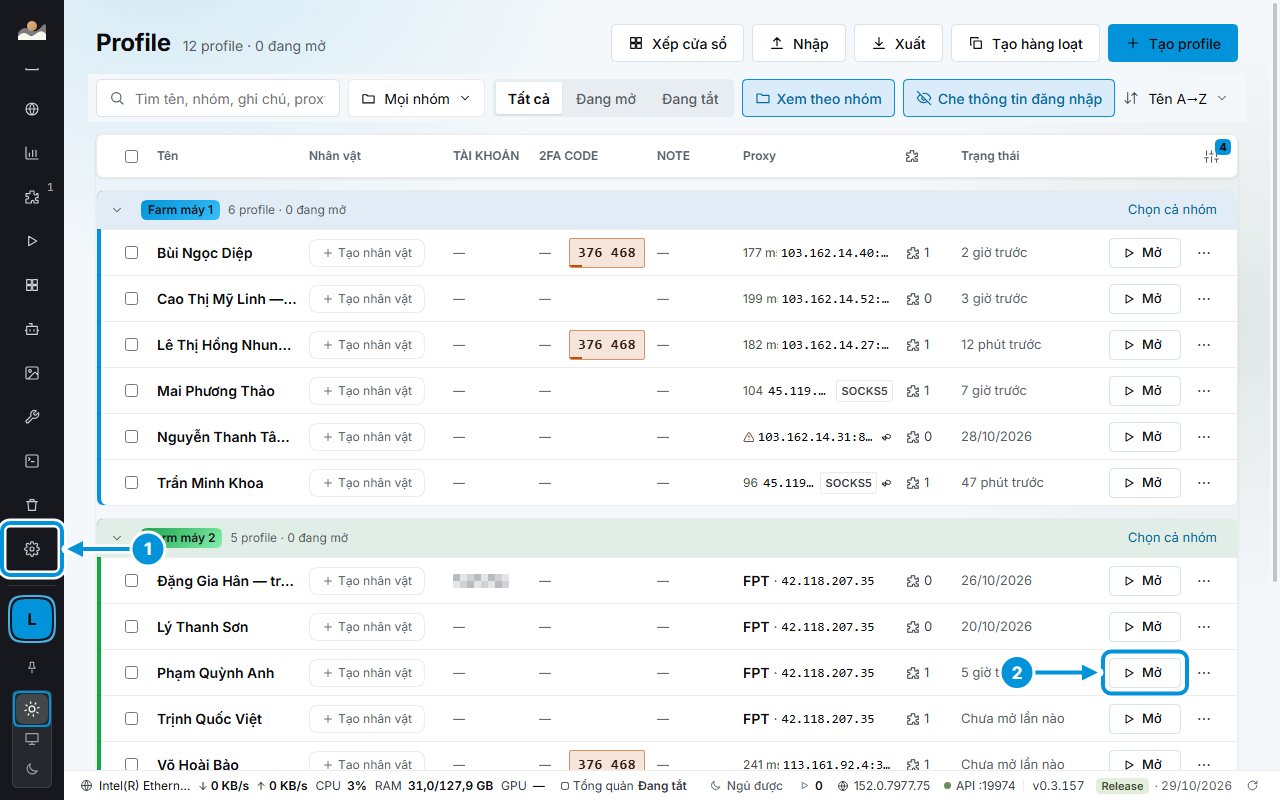Toggle Che thông tin đăng nhập
Image resolution: width=1280 pixels, height=800 pixels.
1009,99
